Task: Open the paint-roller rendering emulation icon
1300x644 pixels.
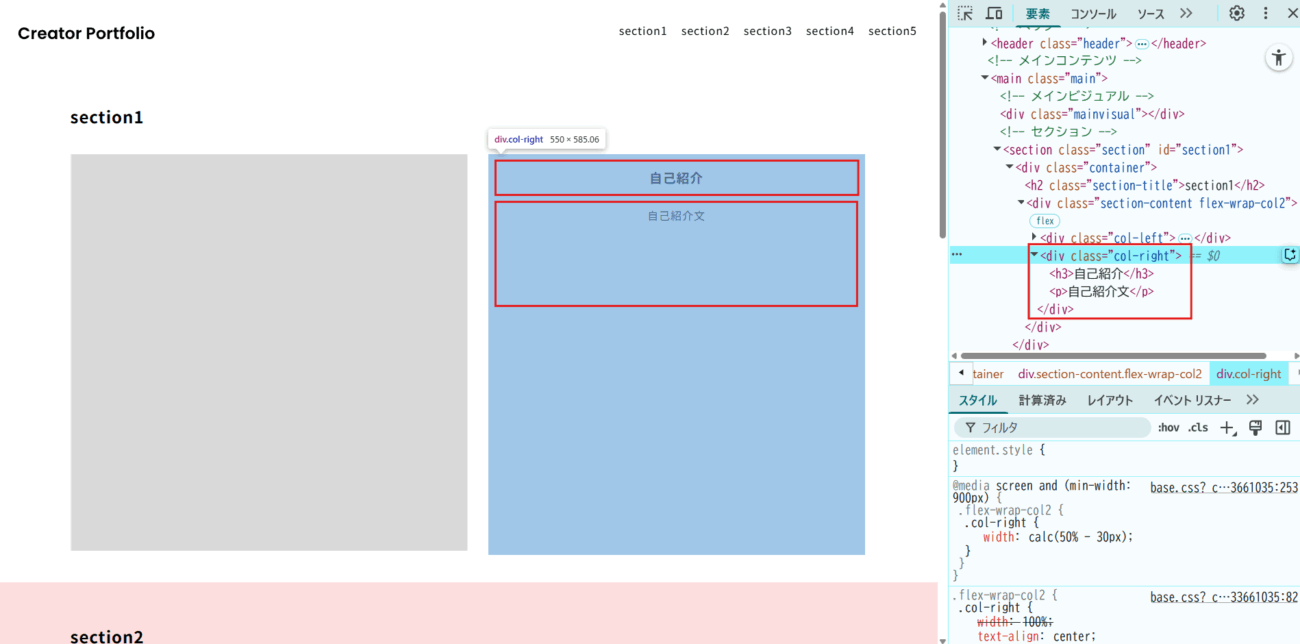Action: coord(1256,428)
